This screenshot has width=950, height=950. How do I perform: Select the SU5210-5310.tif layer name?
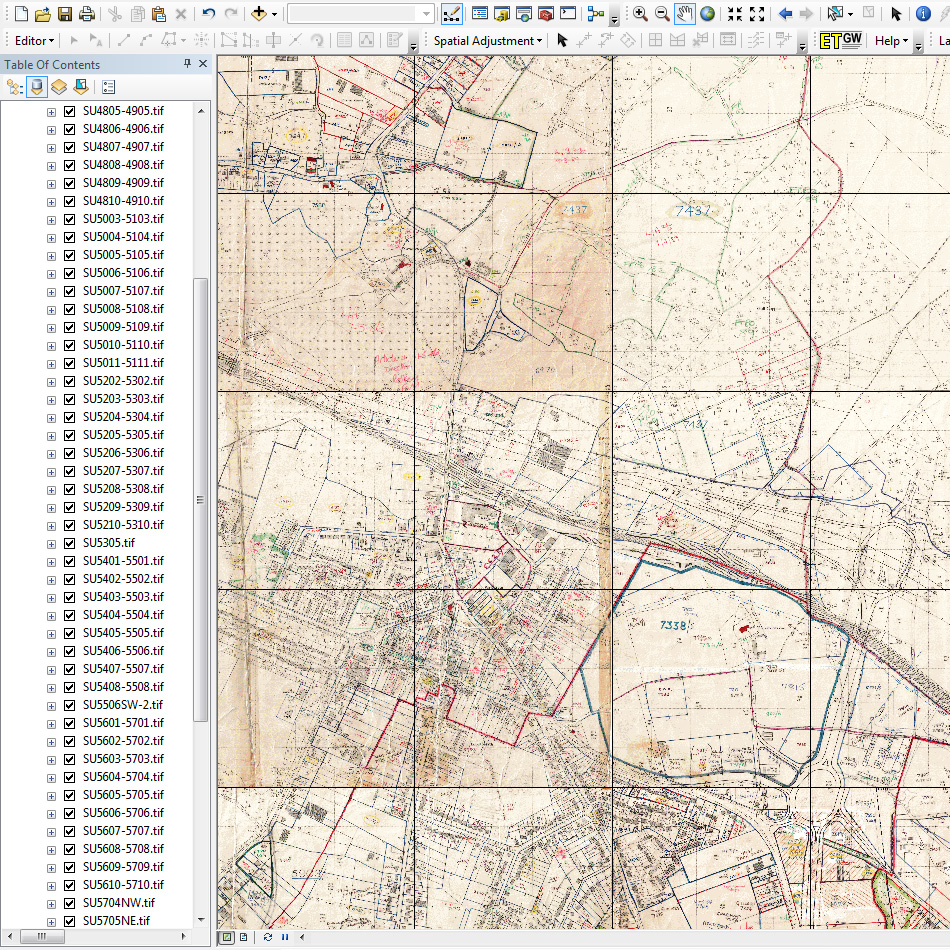(x=123, y=525)
